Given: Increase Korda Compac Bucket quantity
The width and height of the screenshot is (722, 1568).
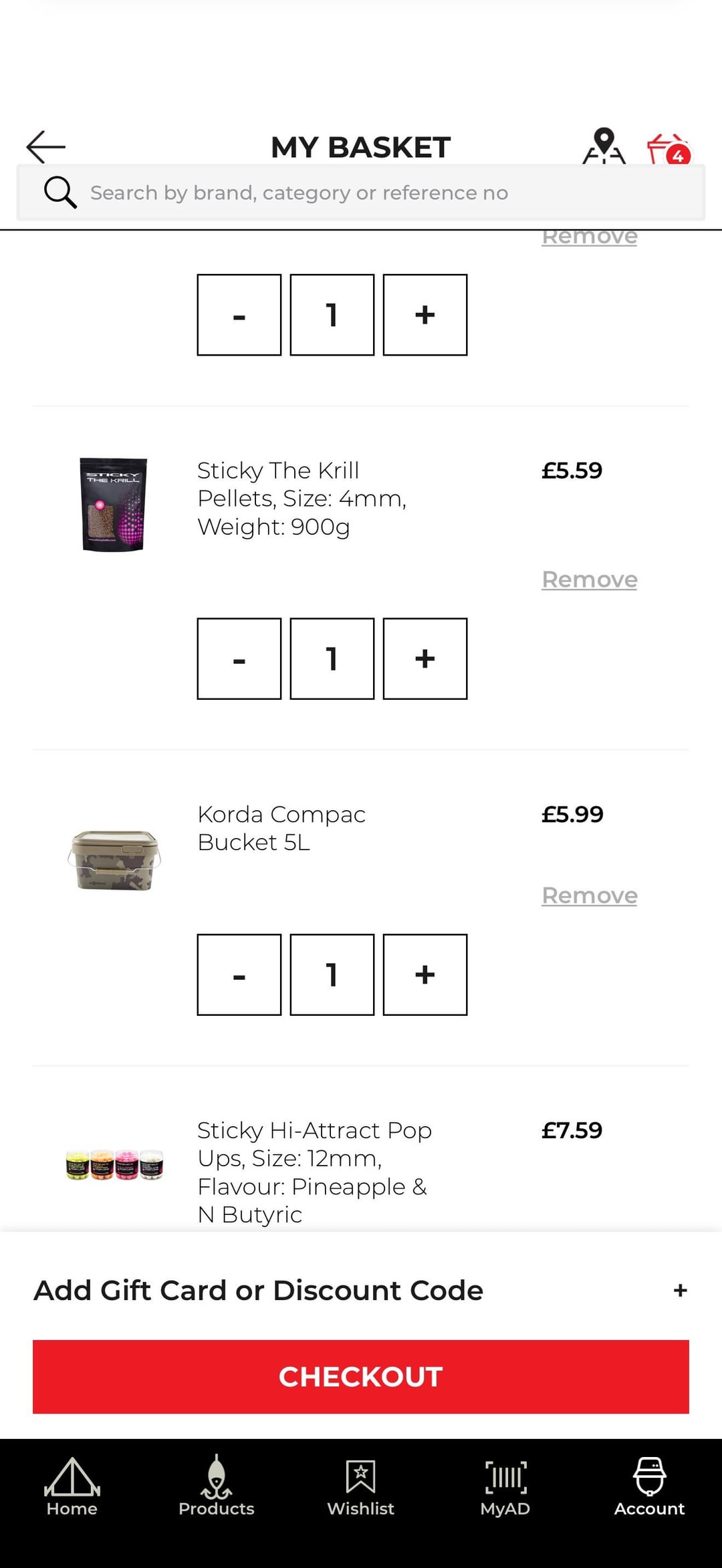Looking at the screenshot, I should (x=425, y=974).
